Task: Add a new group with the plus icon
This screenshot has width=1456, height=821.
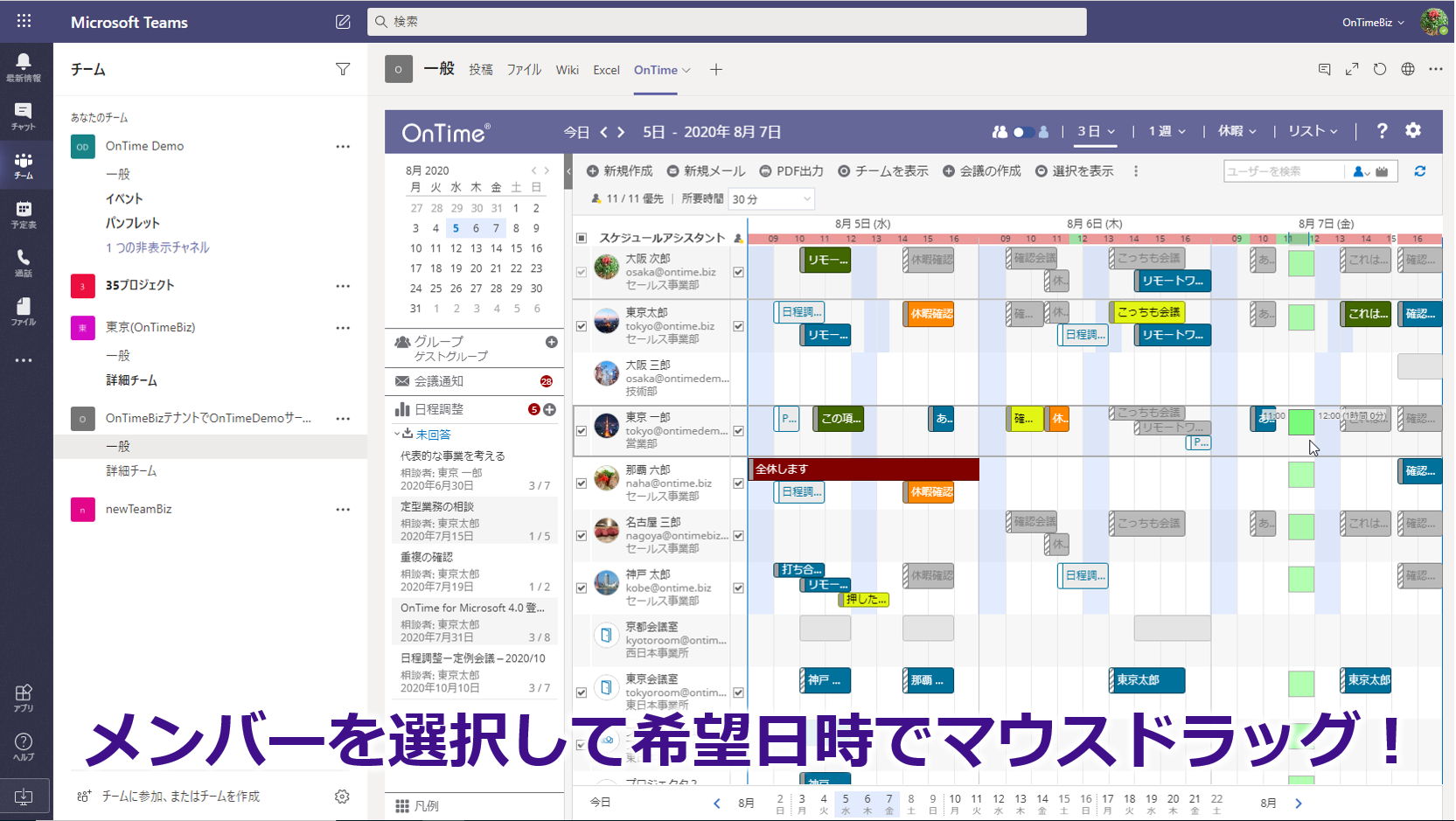Action: [x=552, y=342]
